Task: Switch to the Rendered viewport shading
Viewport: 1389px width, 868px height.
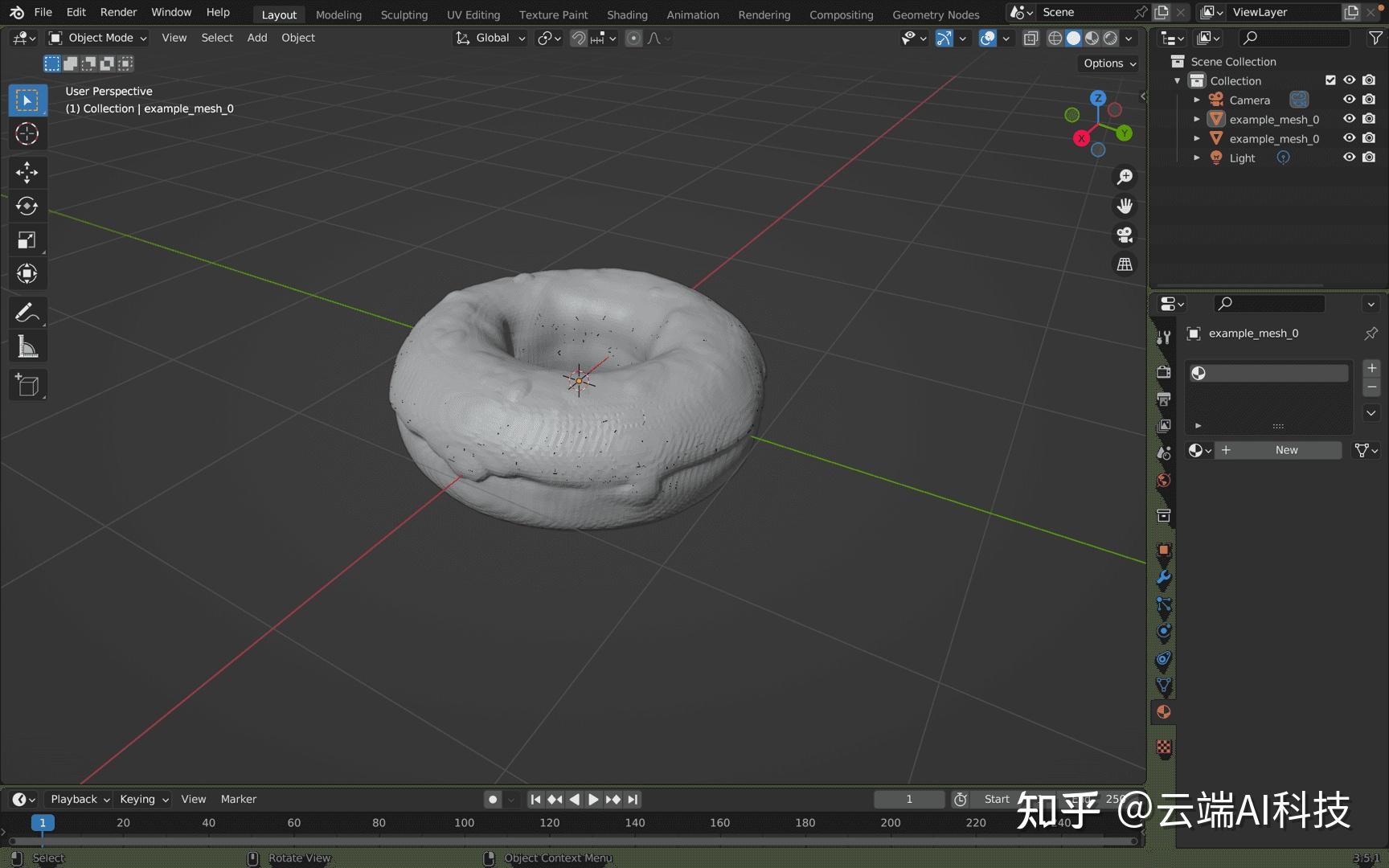Action: tap(1110, 38)
